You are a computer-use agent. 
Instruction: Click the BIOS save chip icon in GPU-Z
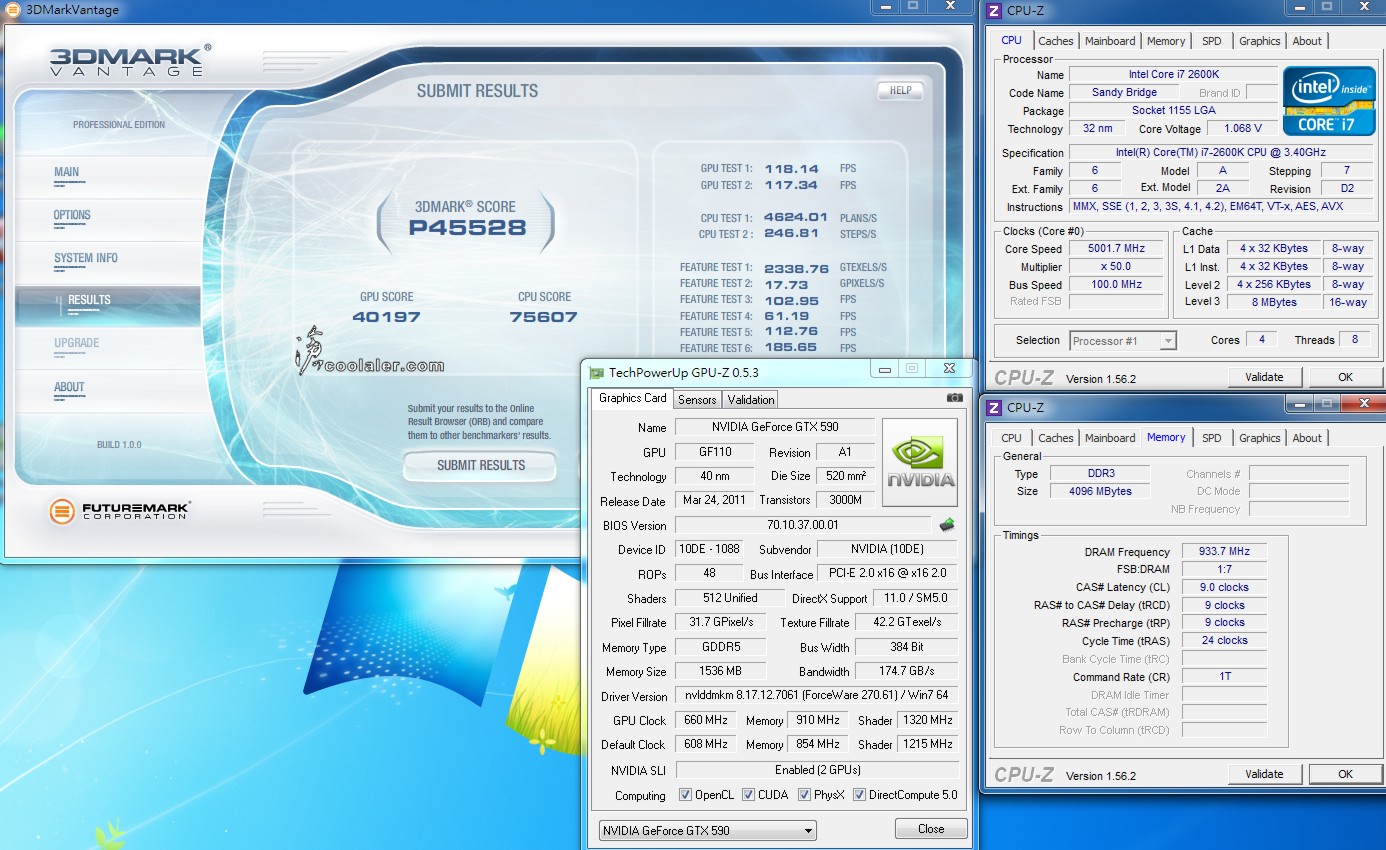pyautogui.click(x=946, y=525)
